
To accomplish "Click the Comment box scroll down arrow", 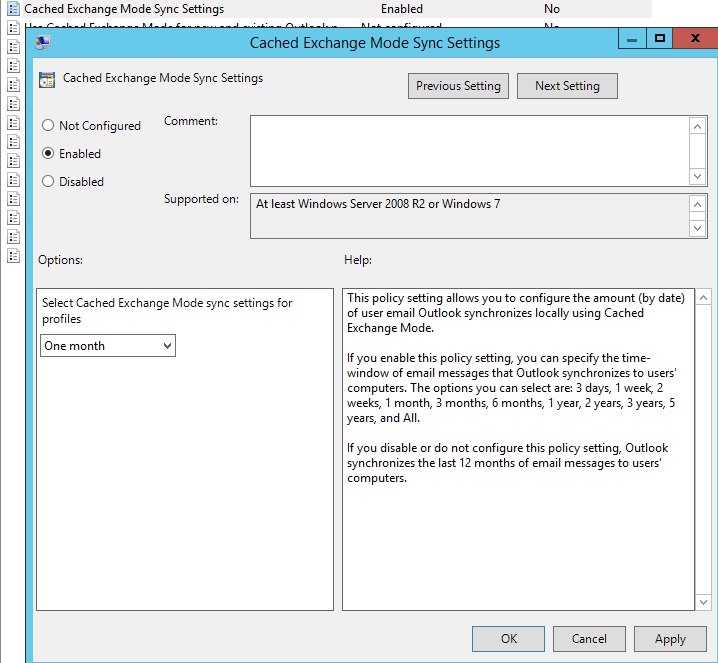I will click(697, 176).
